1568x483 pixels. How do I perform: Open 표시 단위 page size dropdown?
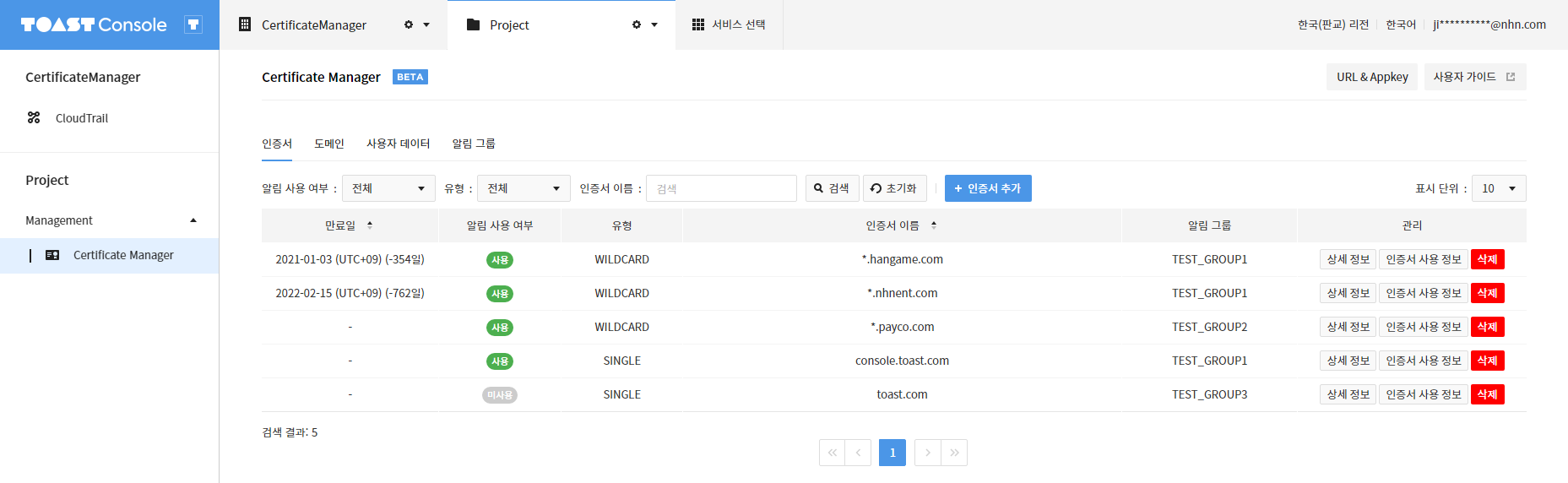click(1499, 188)
